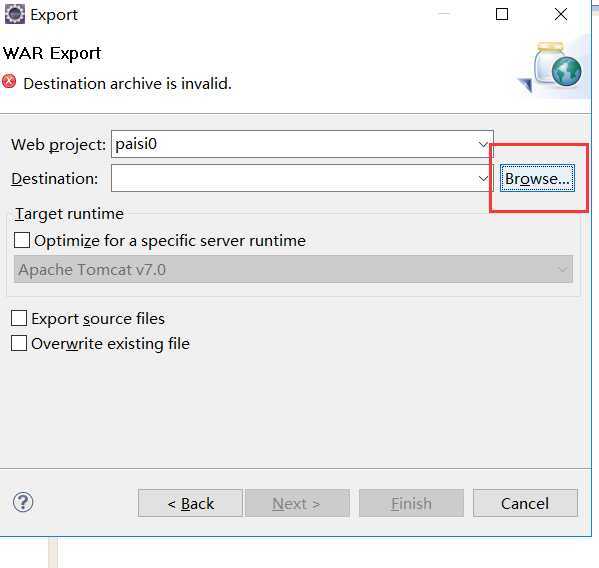Click the red error icon beside the message

[9, 82]
